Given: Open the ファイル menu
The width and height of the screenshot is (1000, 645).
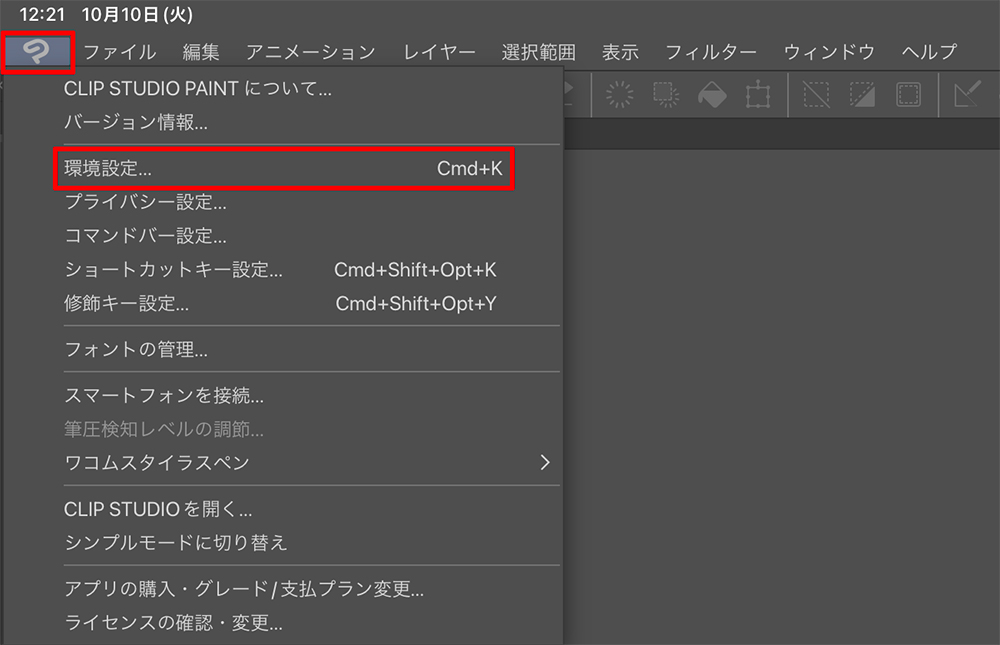Looking at the screenshot, I should click(x=119, y=52).
